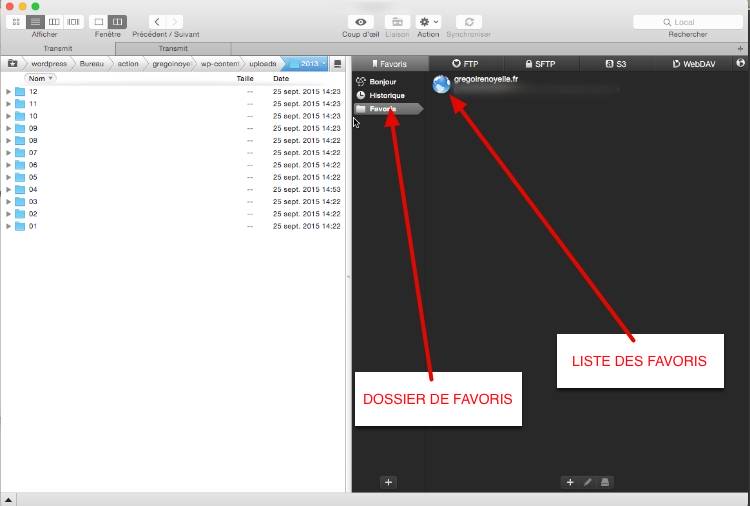Switch to column view mode
750x506 pixels.
tap(54, 22)
